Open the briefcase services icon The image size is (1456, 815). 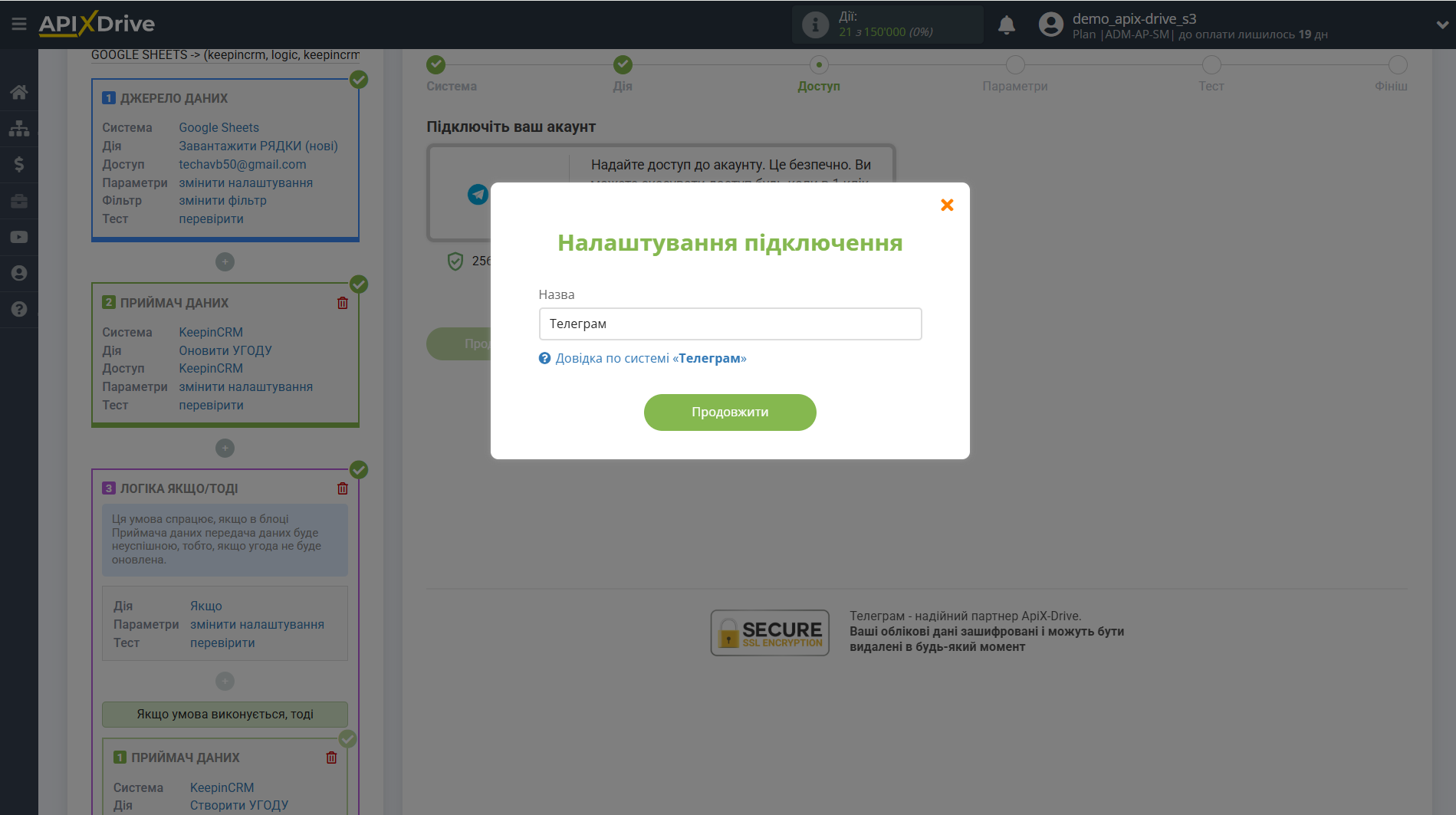click(19, 201)
